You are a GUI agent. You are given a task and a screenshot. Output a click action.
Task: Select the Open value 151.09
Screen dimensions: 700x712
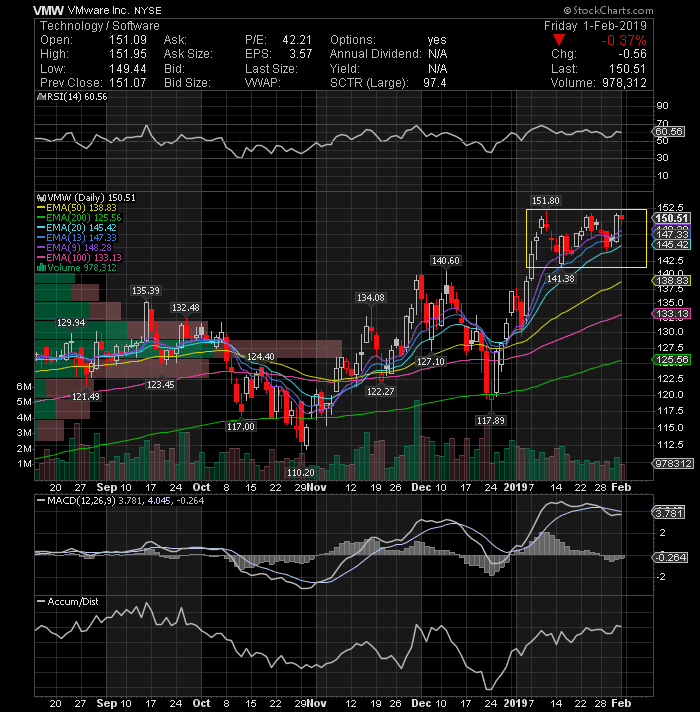tap(128, 40)
